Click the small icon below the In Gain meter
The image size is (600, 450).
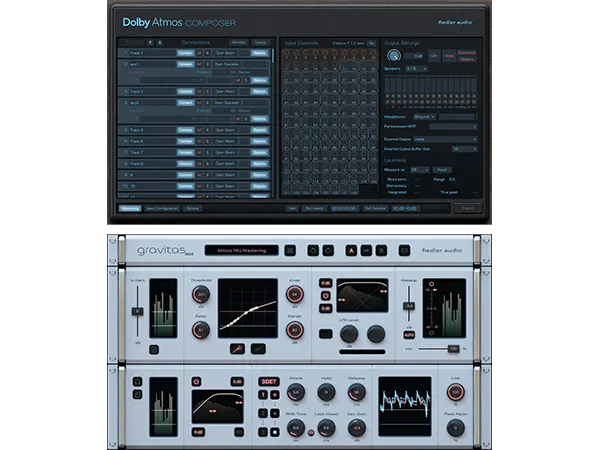pos(154,349)
